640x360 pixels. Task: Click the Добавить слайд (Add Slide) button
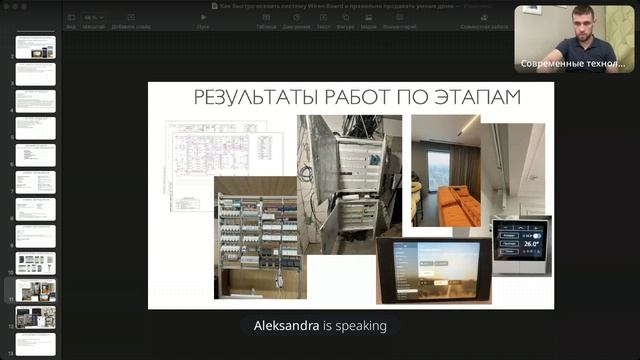coord(131,20)
